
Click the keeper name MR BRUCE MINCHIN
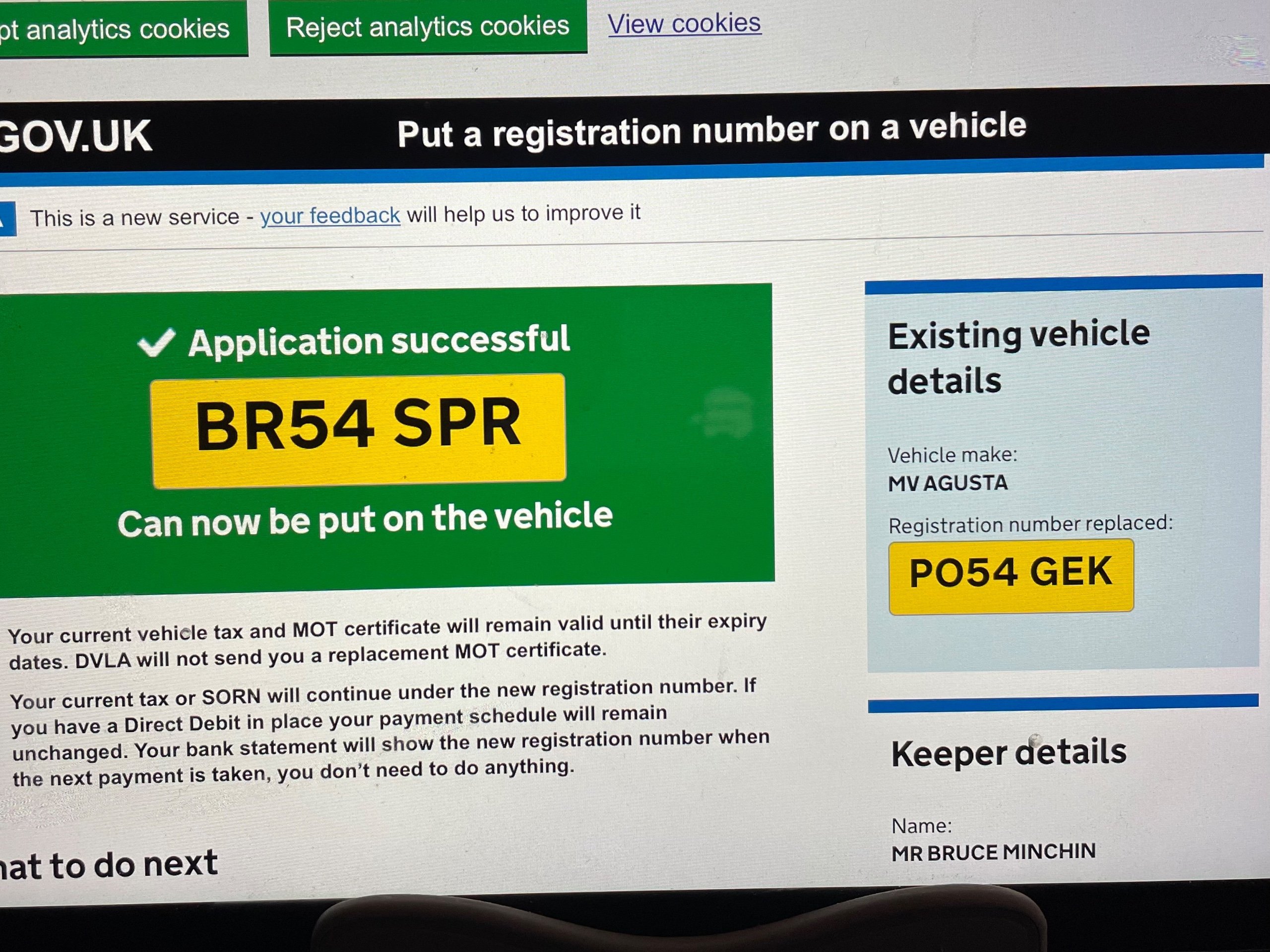993,853
